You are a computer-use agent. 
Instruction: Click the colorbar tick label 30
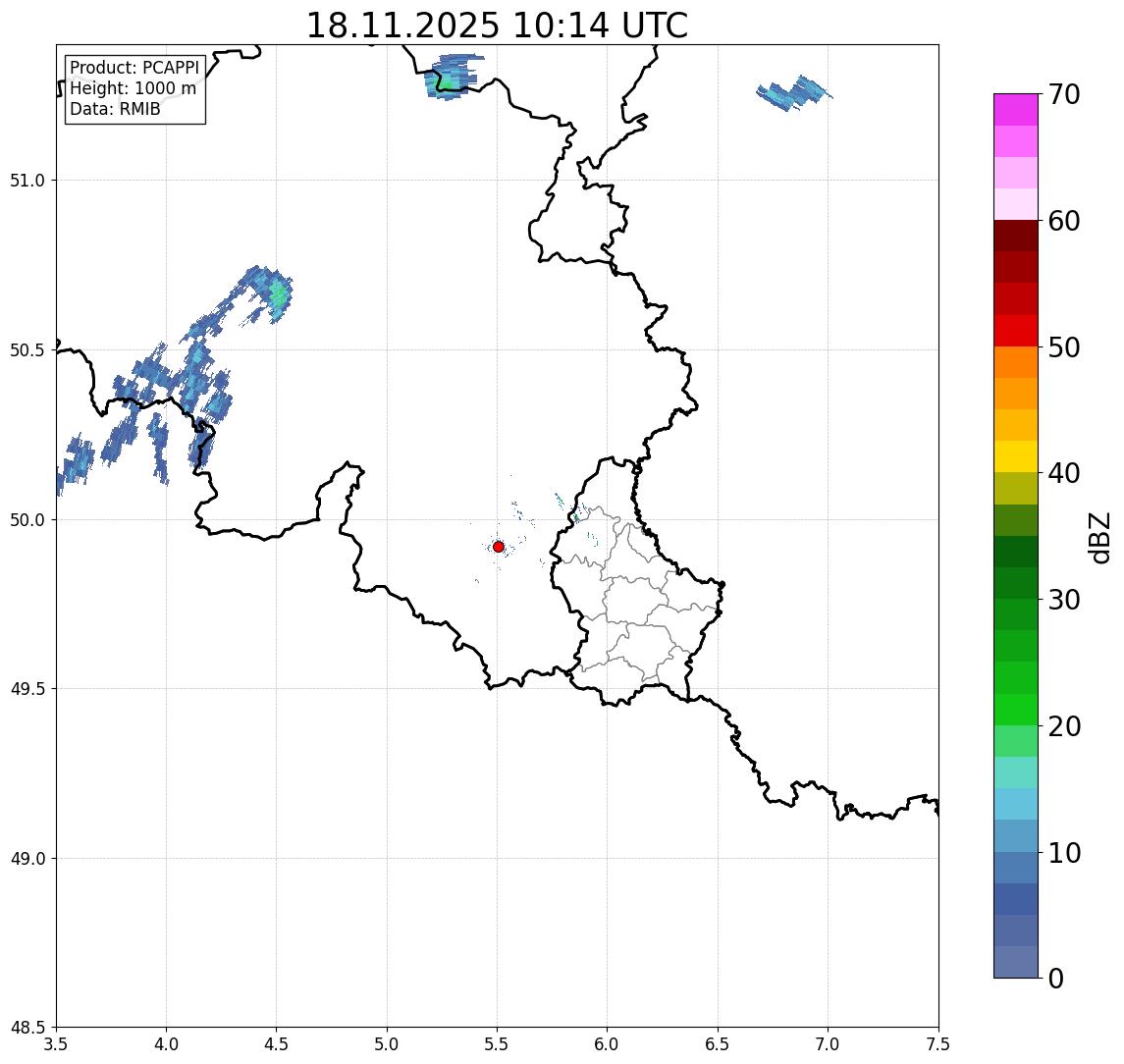point(1063,600)
